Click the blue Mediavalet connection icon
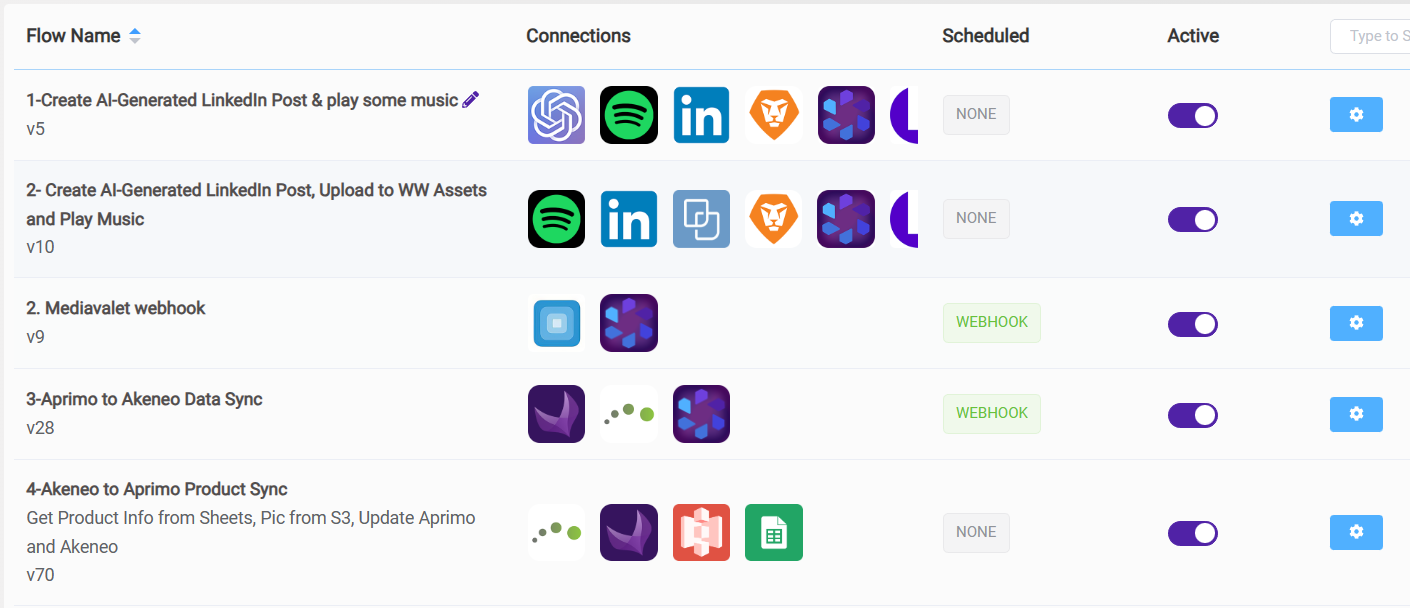Image resolution: width=1410 pixels, height=608 pixels. pyautogui.click(x=556, y=323)
